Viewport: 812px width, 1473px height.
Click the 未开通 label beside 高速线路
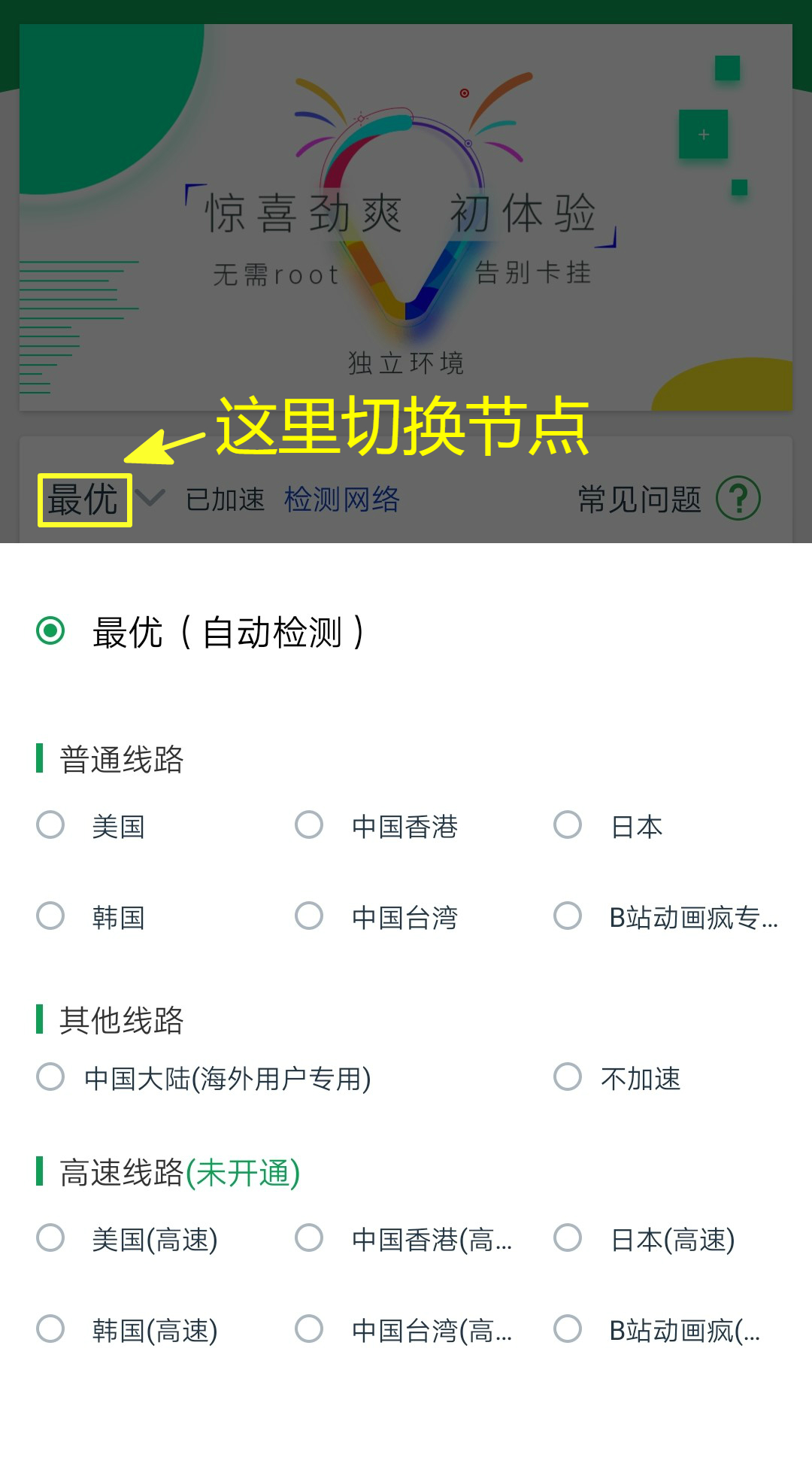pos(244,1172)
